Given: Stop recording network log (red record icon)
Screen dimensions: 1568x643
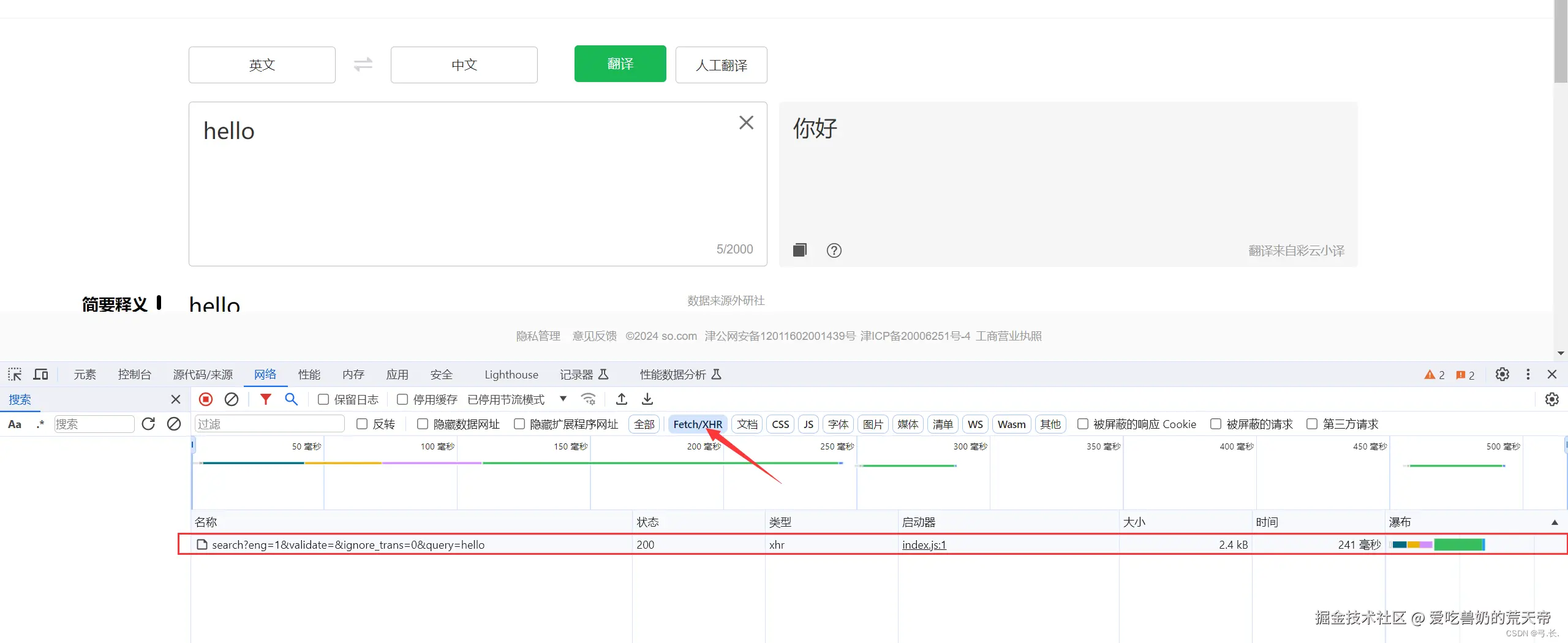Looking at the screenshot, I should (205, 399).
